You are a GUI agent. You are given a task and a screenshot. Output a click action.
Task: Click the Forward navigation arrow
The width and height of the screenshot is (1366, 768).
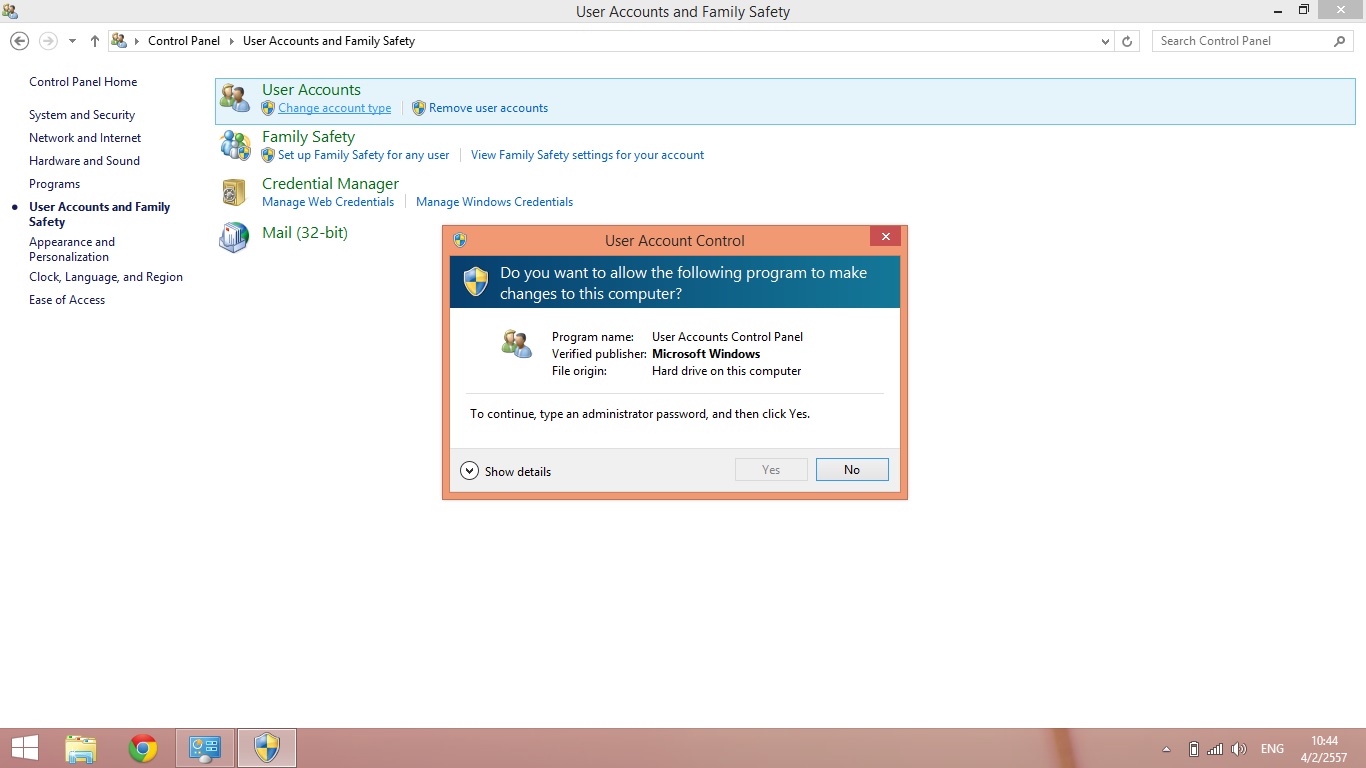[x=48, y=41]
